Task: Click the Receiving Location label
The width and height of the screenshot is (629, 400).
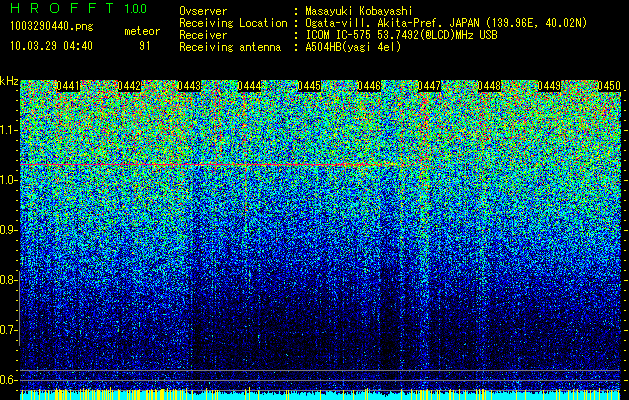Action: tap(233, 23)
